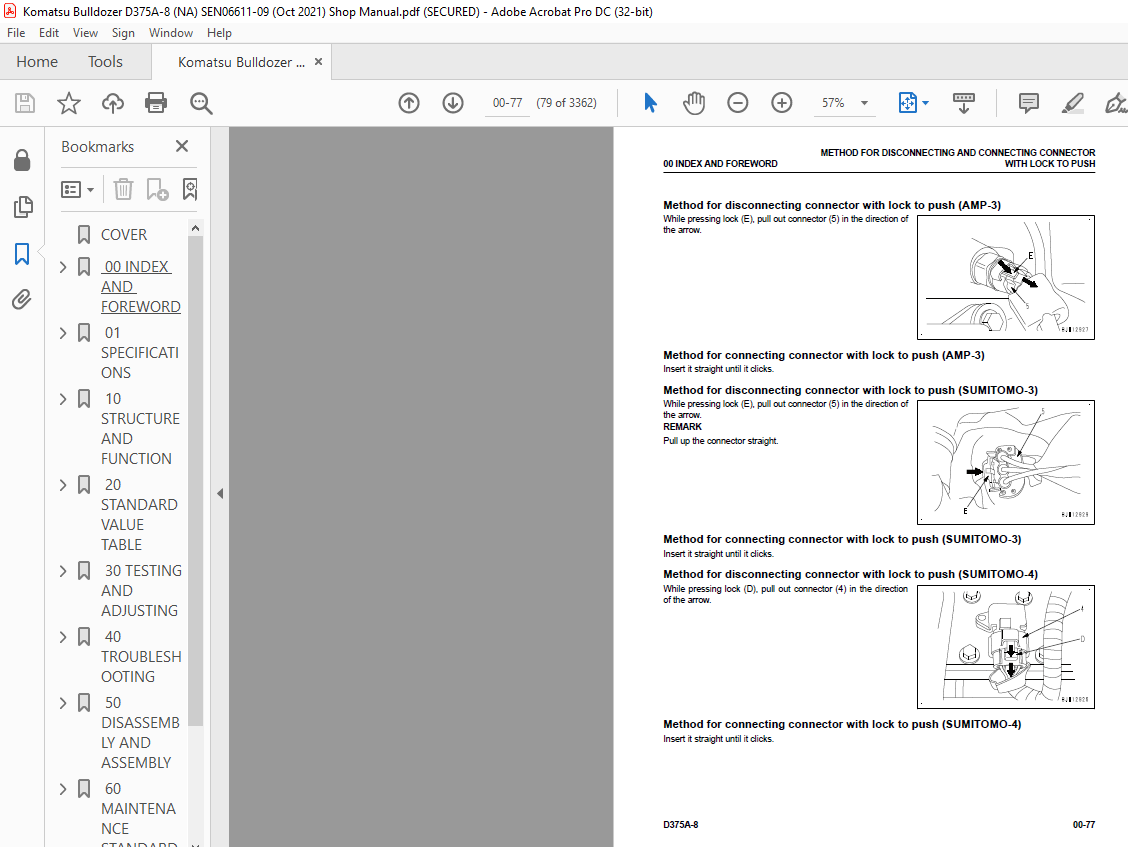Open the zoom level 57% dropdown
This screenshot has width=1128, height=847.
coord(865,103)
